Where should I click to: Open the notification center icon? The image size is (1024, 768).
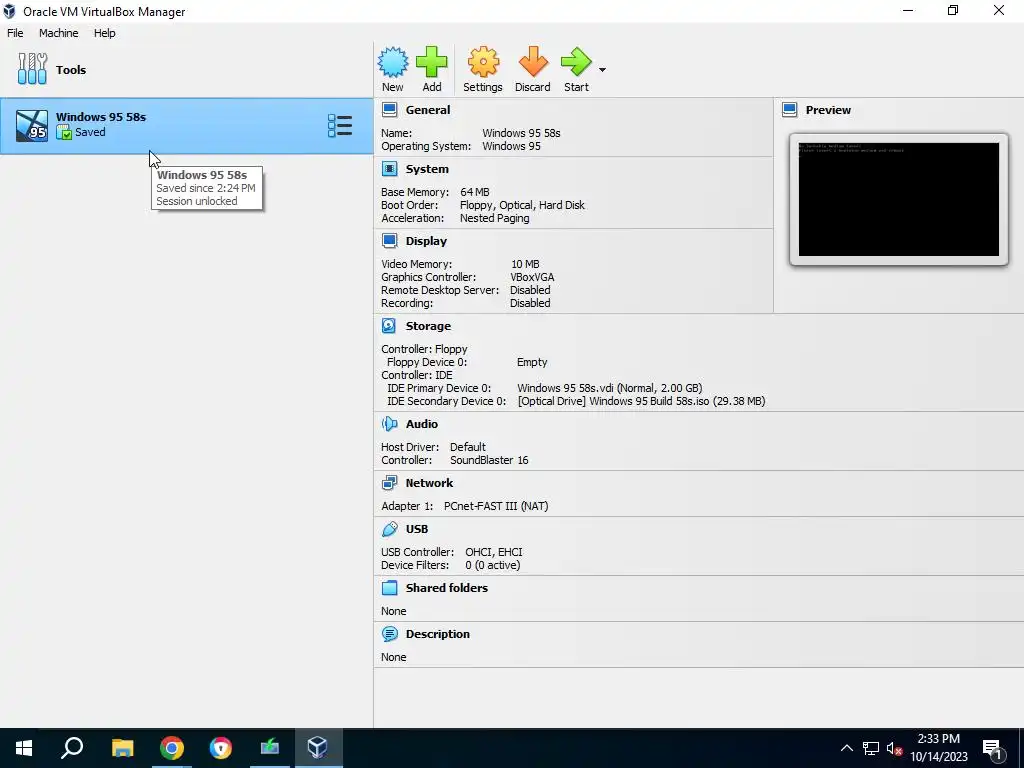[x=993, y=749]
